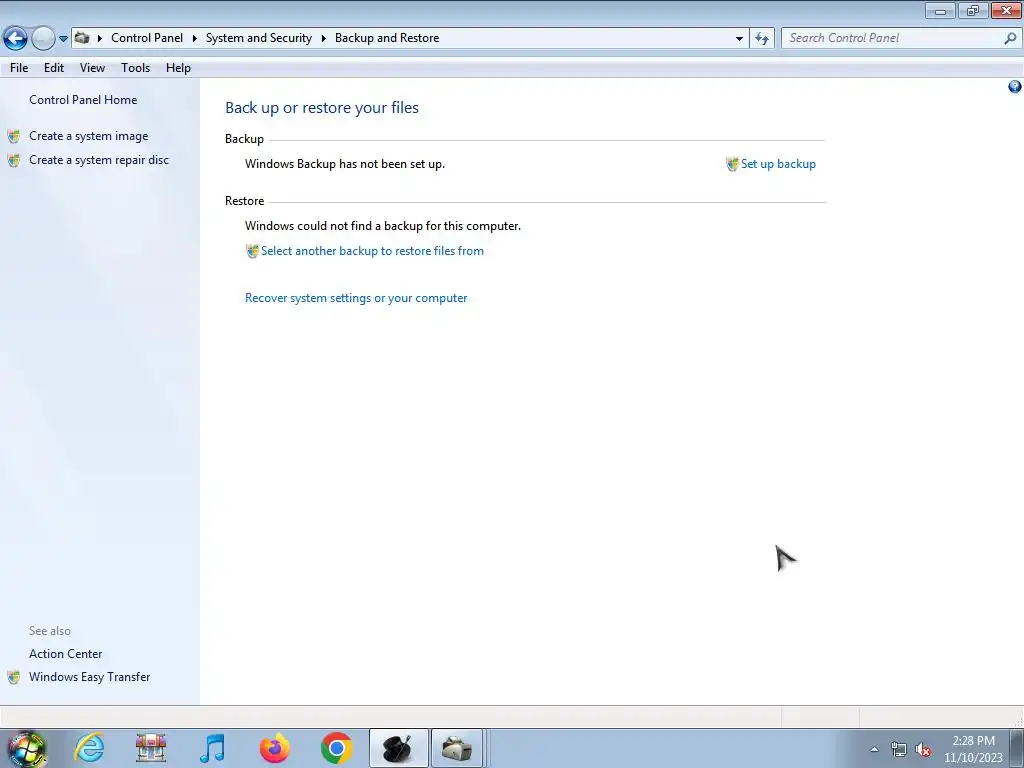Click the muted volume tray icon

tap(923, 750)
